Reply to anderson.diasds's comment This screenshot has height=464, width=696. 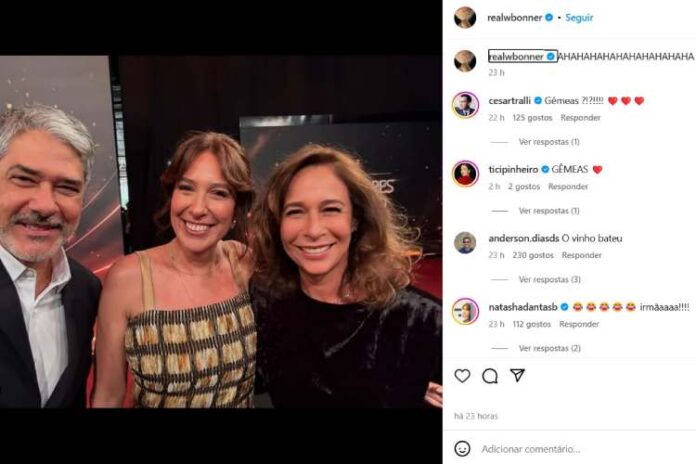click(582, 255)
